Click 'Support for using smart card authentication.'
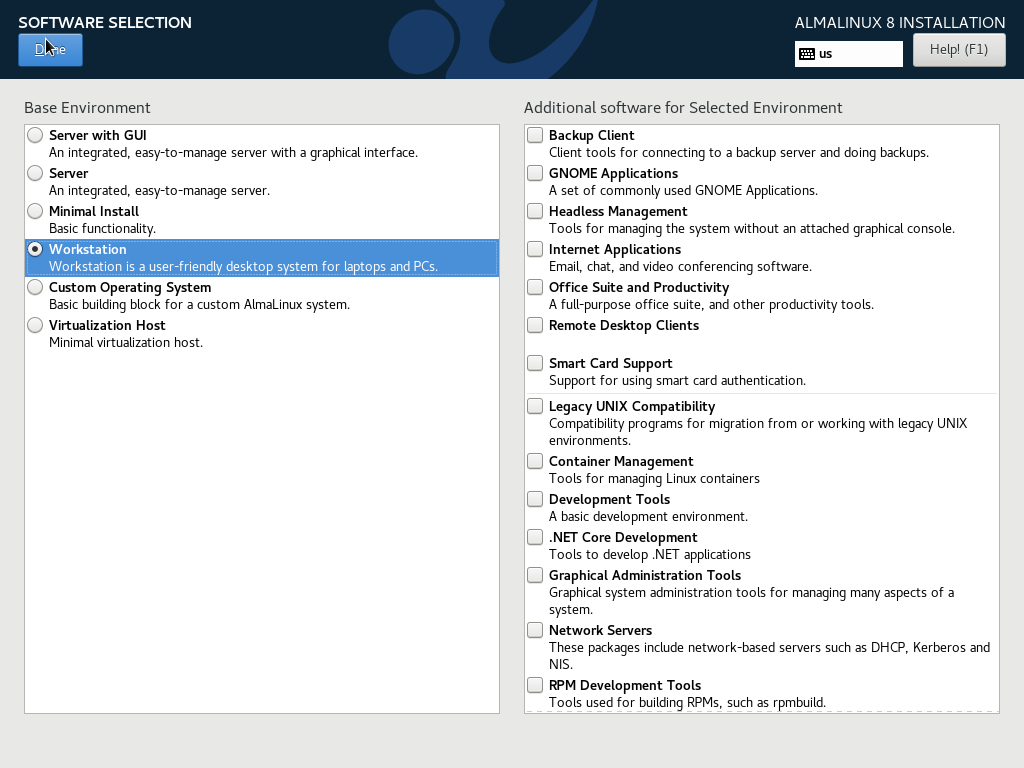 (x=677, y=381)
